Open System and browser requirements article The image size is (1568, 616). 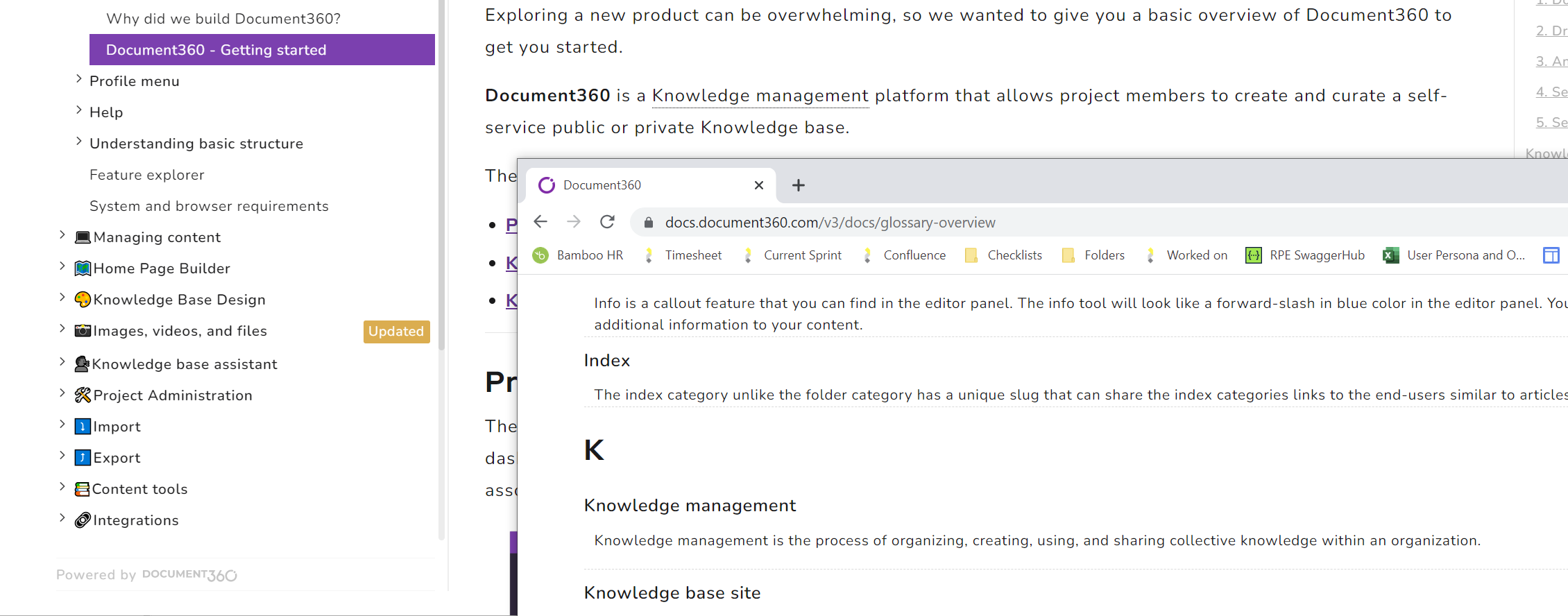click(209, 206)
